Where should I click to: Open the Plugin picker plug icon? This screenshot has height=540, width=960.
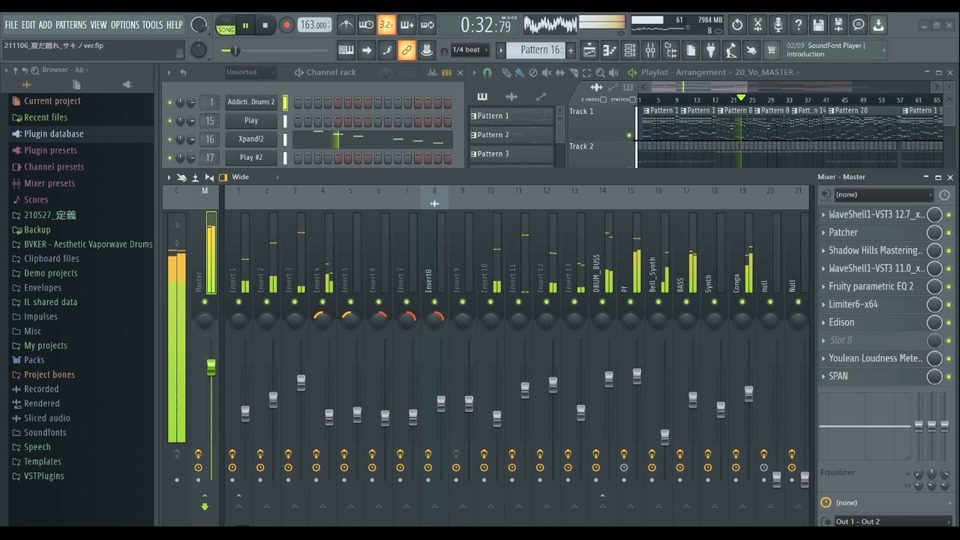click(x=711, y=50)
